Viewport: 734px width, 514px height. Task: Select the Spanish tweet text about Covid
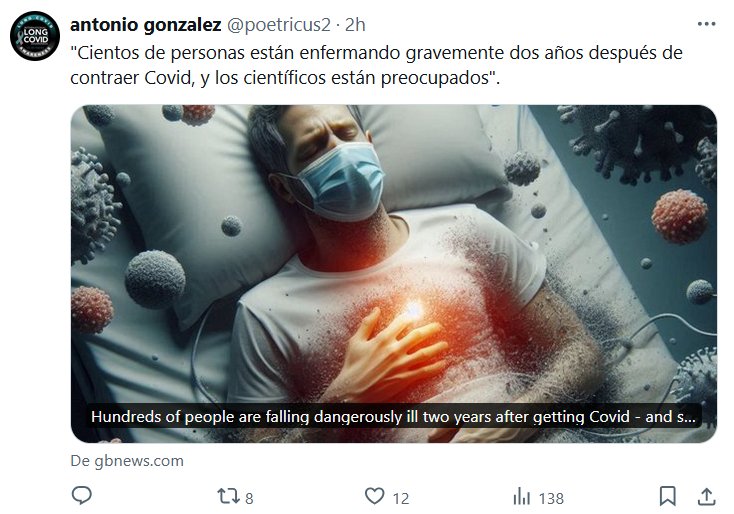[x=376, y=65]
